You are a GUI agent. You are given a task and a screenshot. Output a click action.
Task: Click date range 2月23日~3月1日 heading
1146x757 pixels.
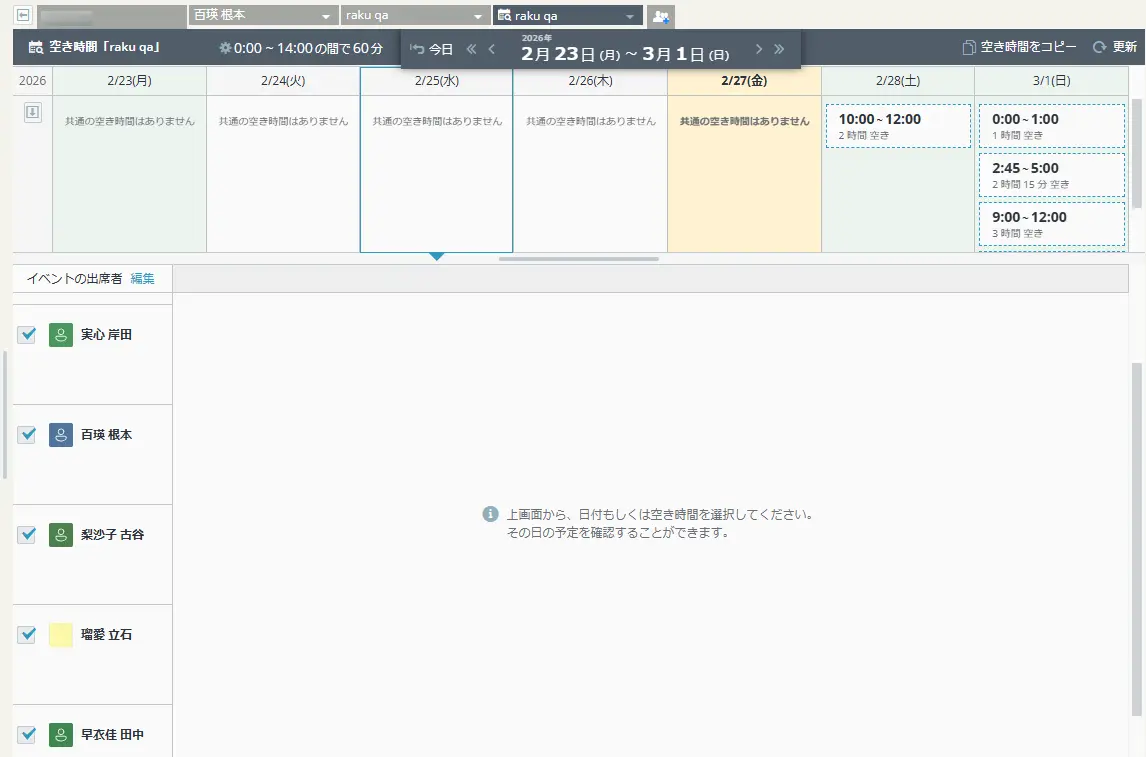tap(625, 53)
